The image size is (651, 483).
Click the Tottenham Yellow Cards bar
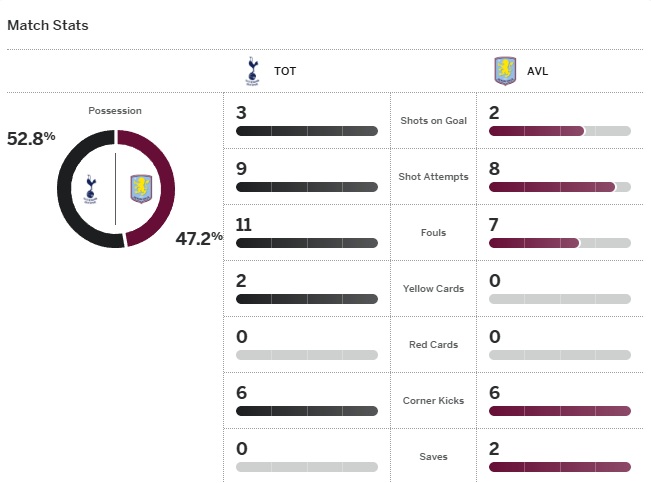click(x=307, y=299)
